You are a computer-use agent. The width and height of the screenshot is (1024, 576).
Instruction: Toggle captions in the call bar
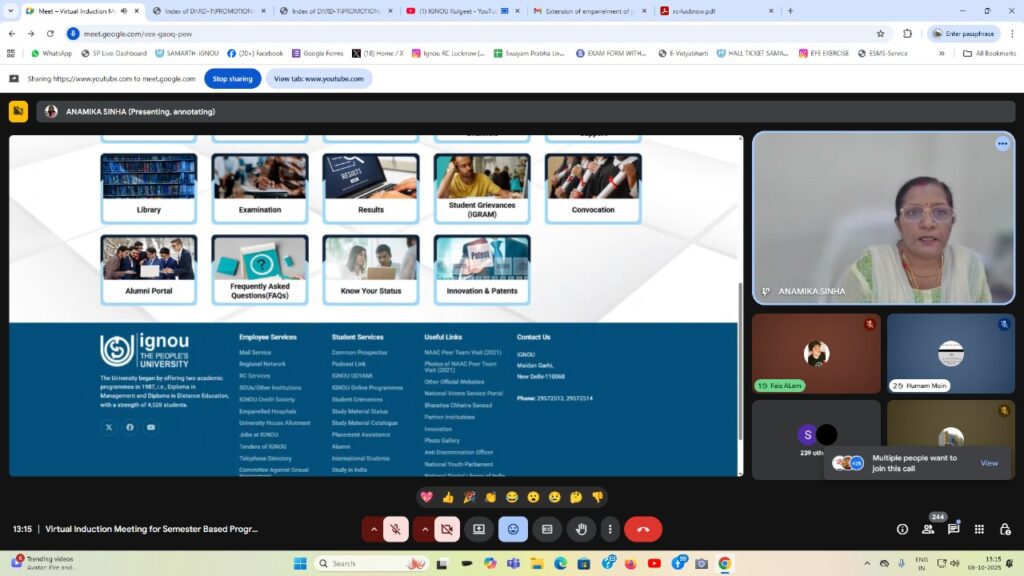point(547,529)
